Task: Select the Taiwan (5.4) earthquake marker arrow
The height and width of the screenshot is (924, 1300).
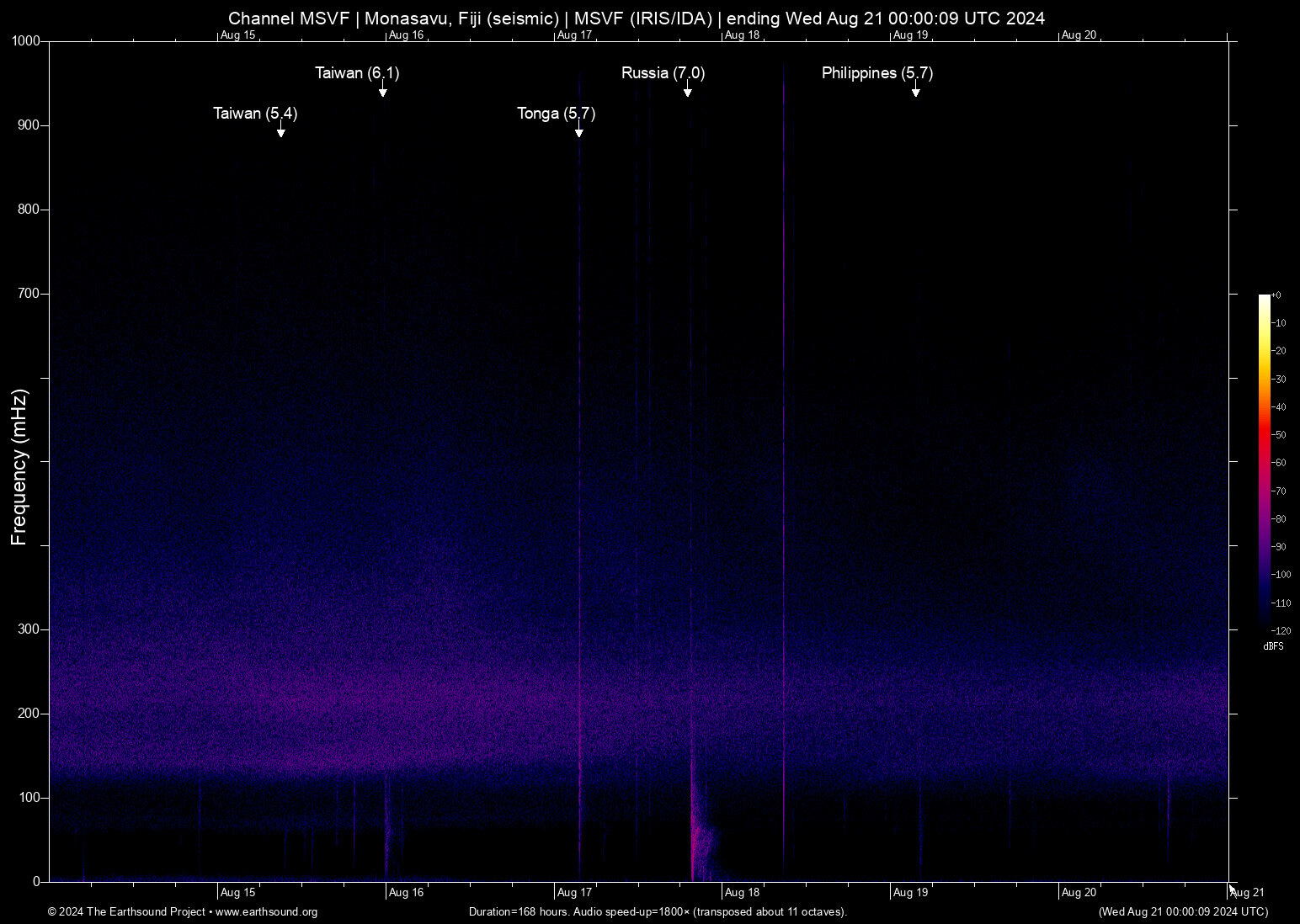Action: [x=281, y=132]
